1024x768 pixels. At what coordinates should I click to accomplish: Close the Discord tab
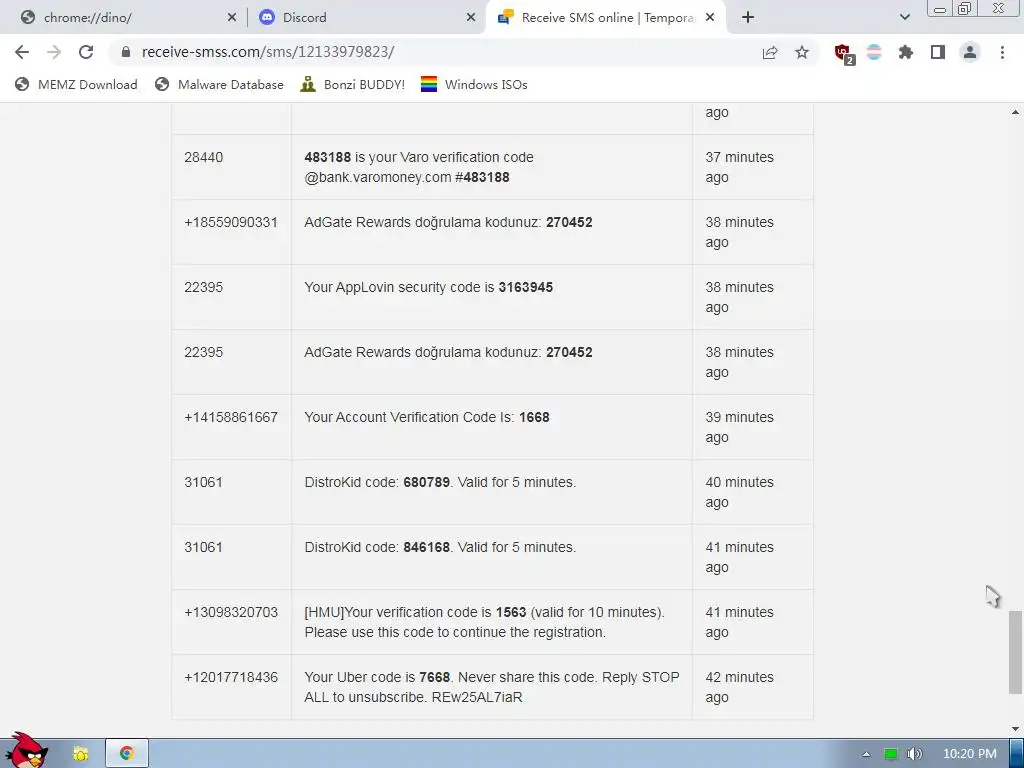[470, 18]
